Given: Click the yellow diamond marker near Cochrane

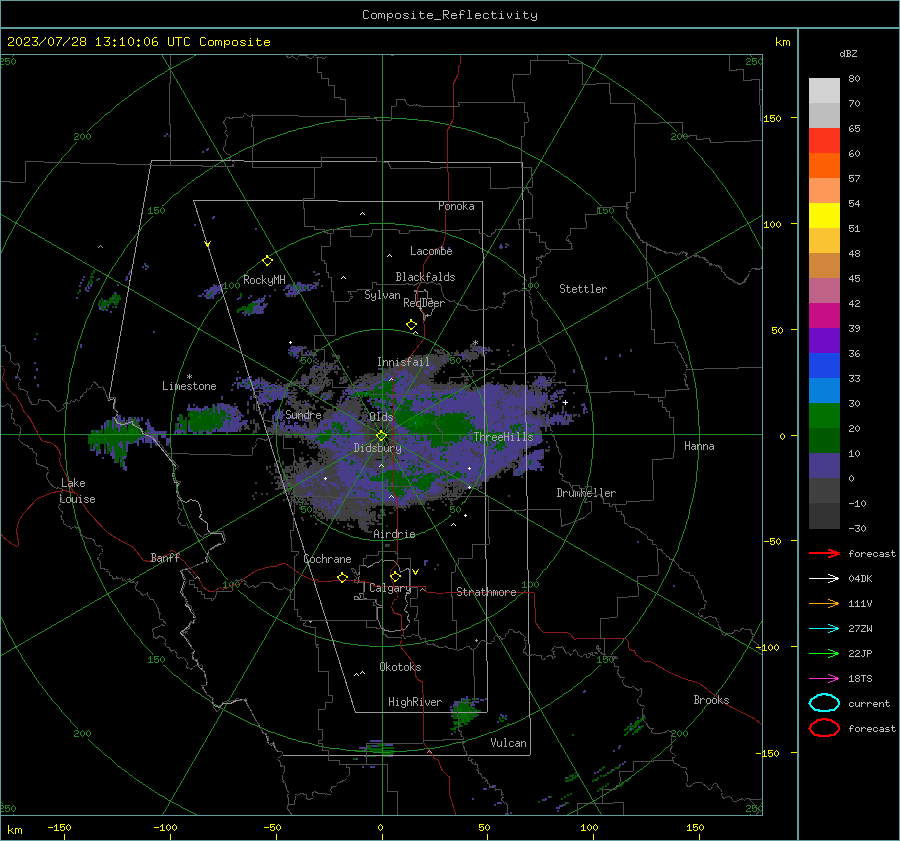Looking at the screenshot, I should [x=342, y=577].
